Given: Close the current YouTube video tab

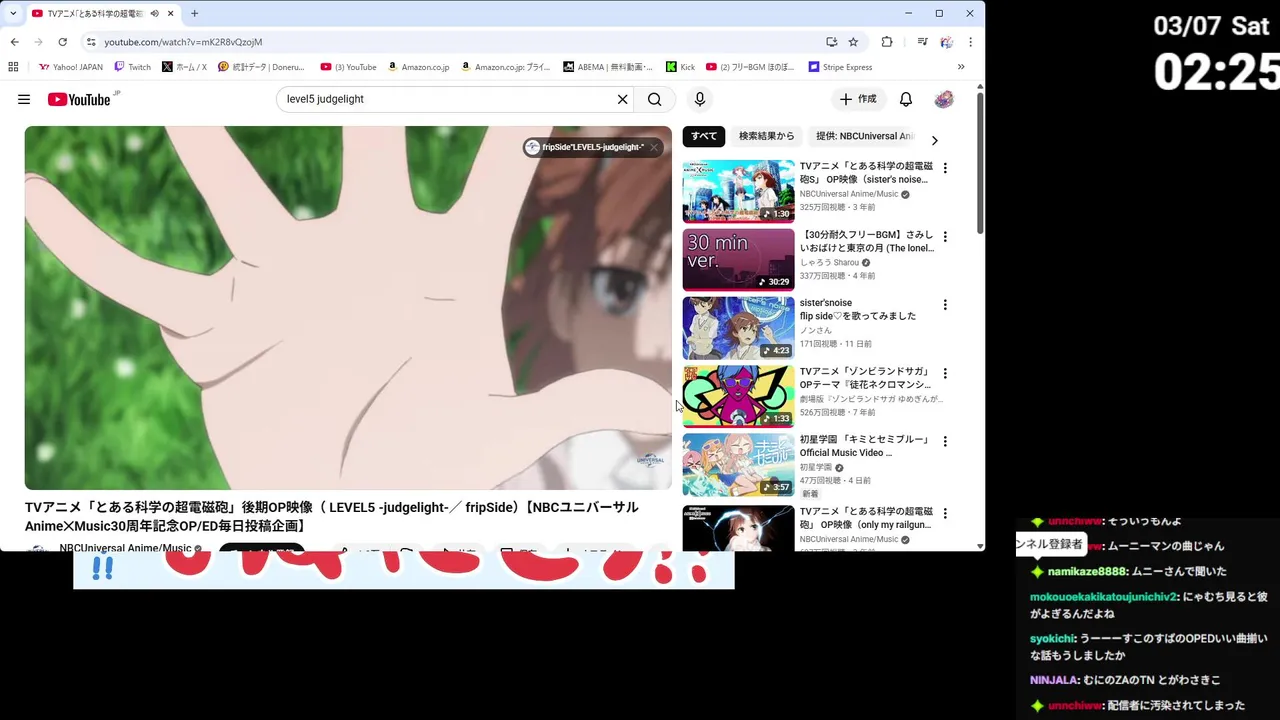Looking at the screenshot, I should (x=171, y=13).
